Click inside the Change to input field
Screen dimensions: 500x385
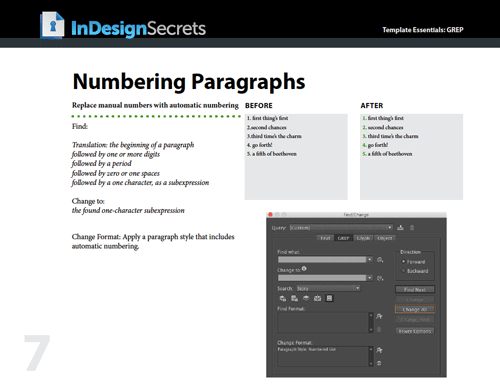(322, 278)
